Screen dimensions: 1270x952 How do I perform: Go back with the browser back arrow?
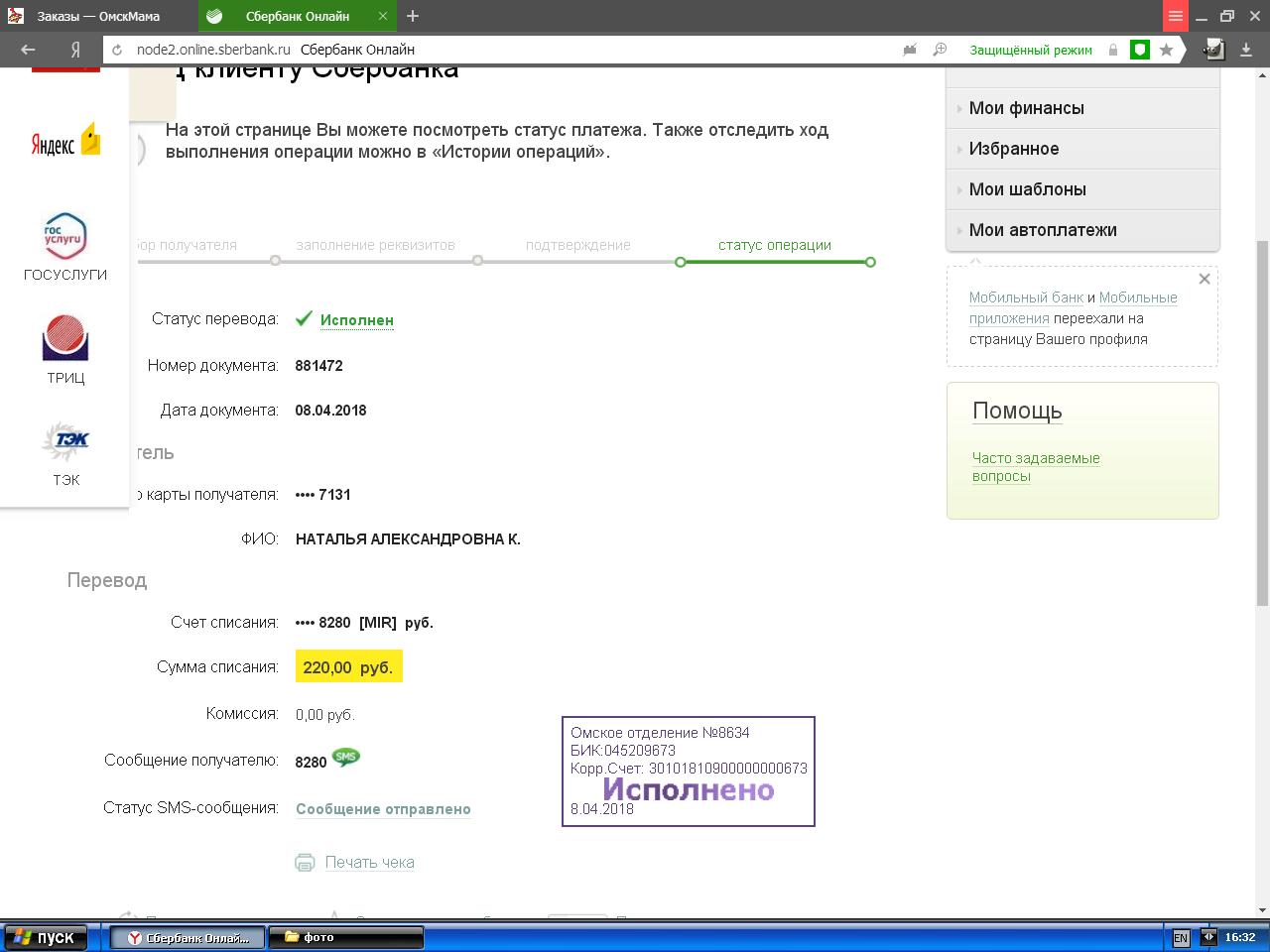coord(28,50)
